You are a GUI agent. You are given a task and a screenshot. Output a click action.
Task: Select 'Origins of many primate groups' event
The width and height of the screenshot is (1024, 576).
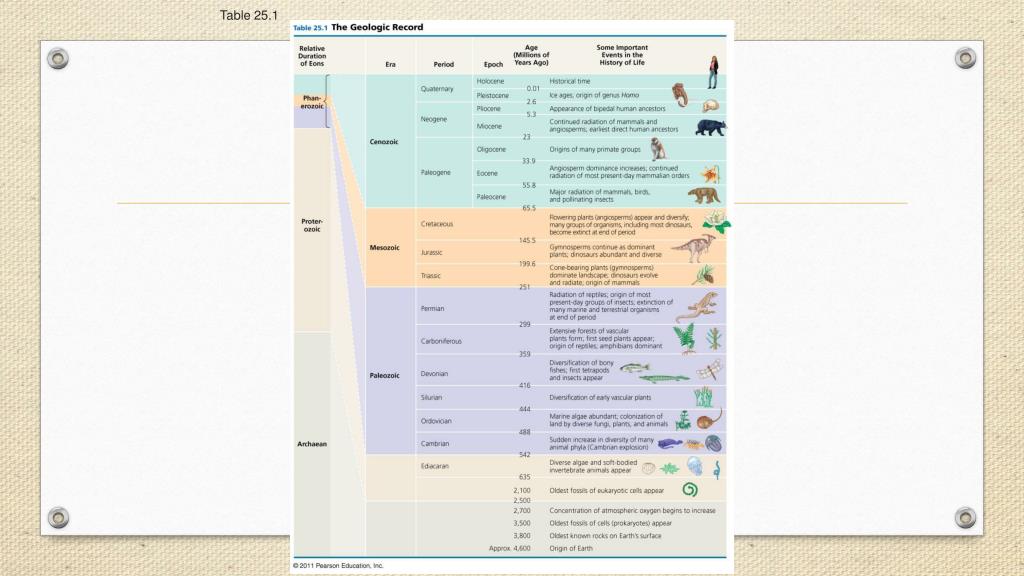click(x=595, y=150)
